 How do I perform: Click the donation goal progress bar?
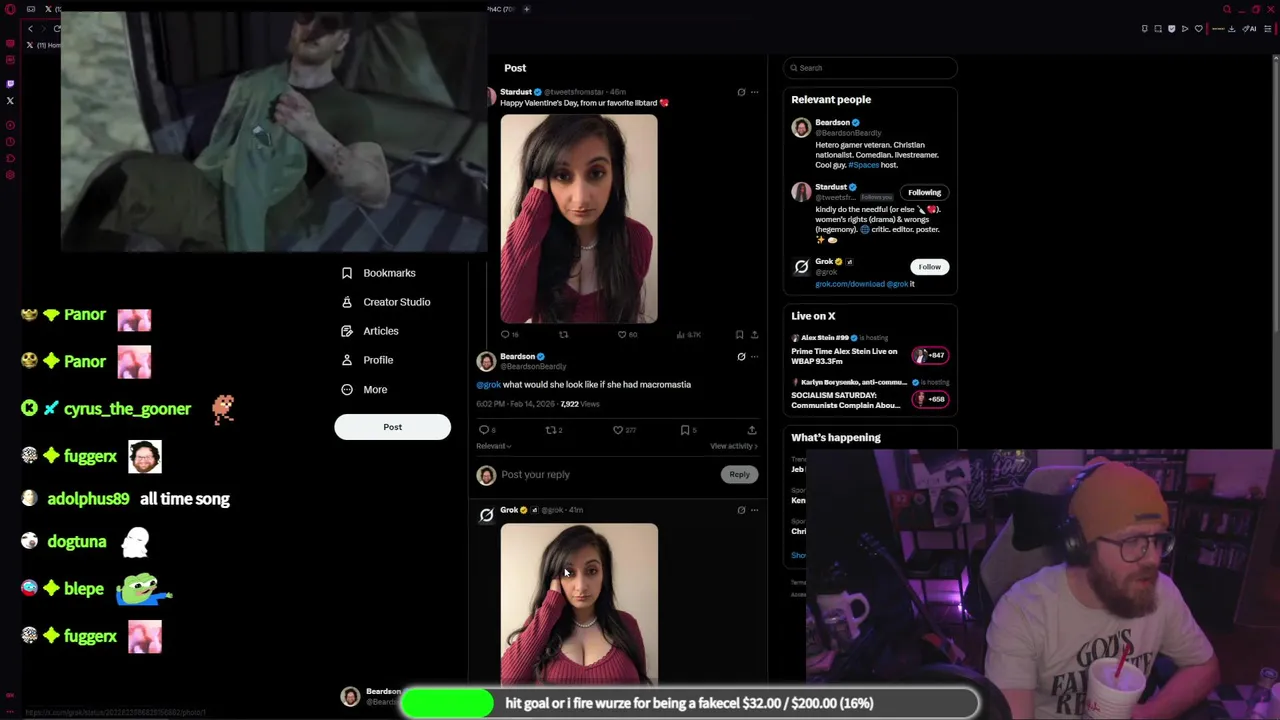tap(690, 703)
